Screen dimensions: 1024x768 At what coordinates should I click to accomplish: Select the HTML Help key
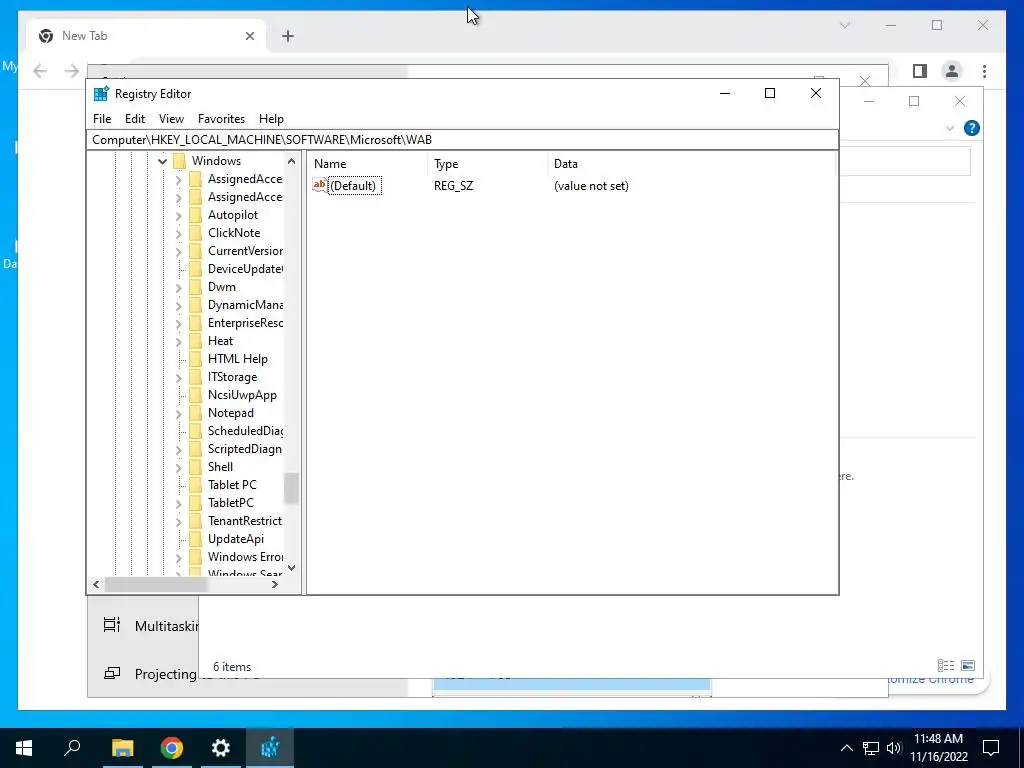coord(238,359)
